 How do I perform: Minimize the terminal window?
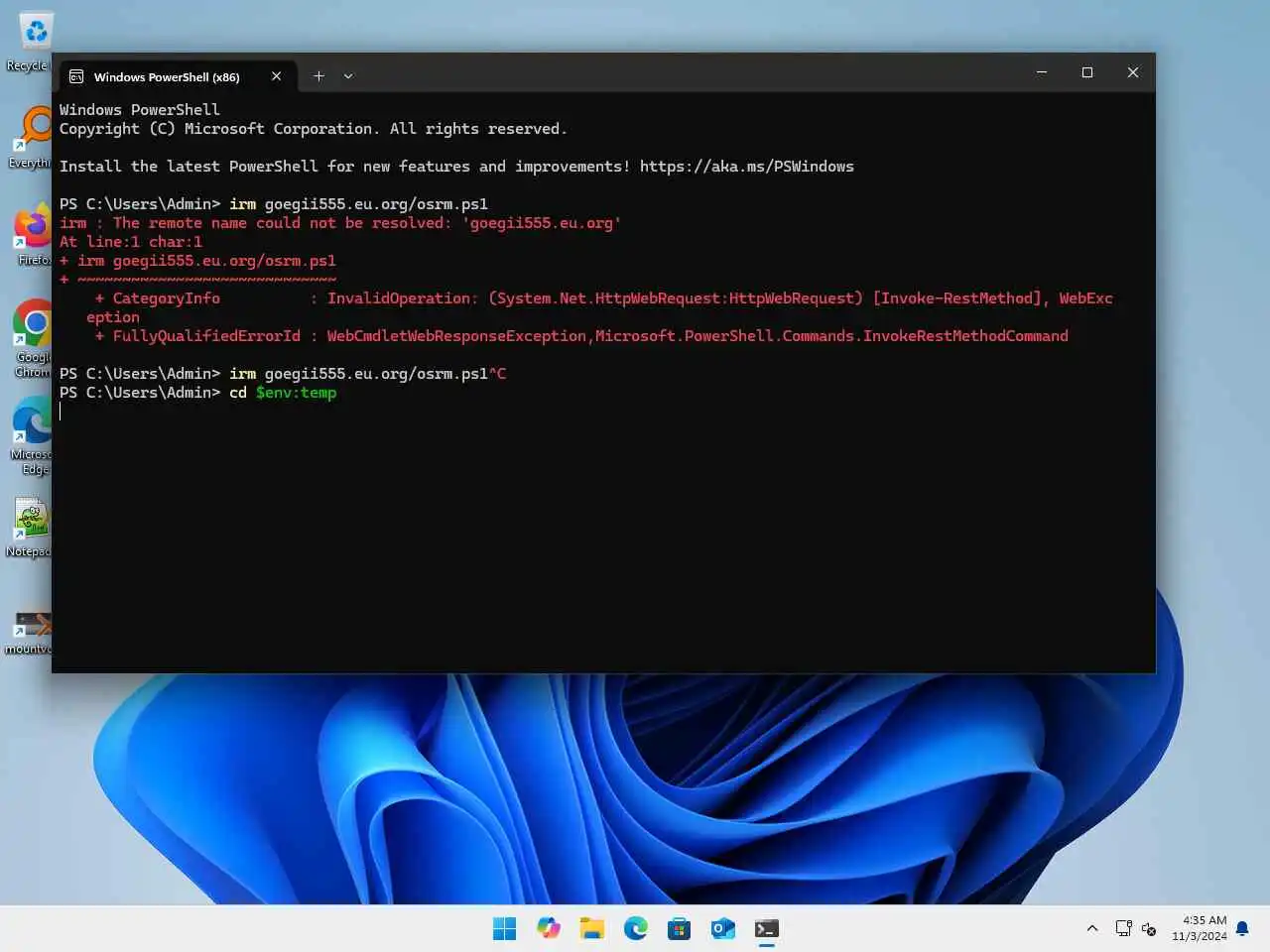pyautogui.click(x=1042, y=72)
